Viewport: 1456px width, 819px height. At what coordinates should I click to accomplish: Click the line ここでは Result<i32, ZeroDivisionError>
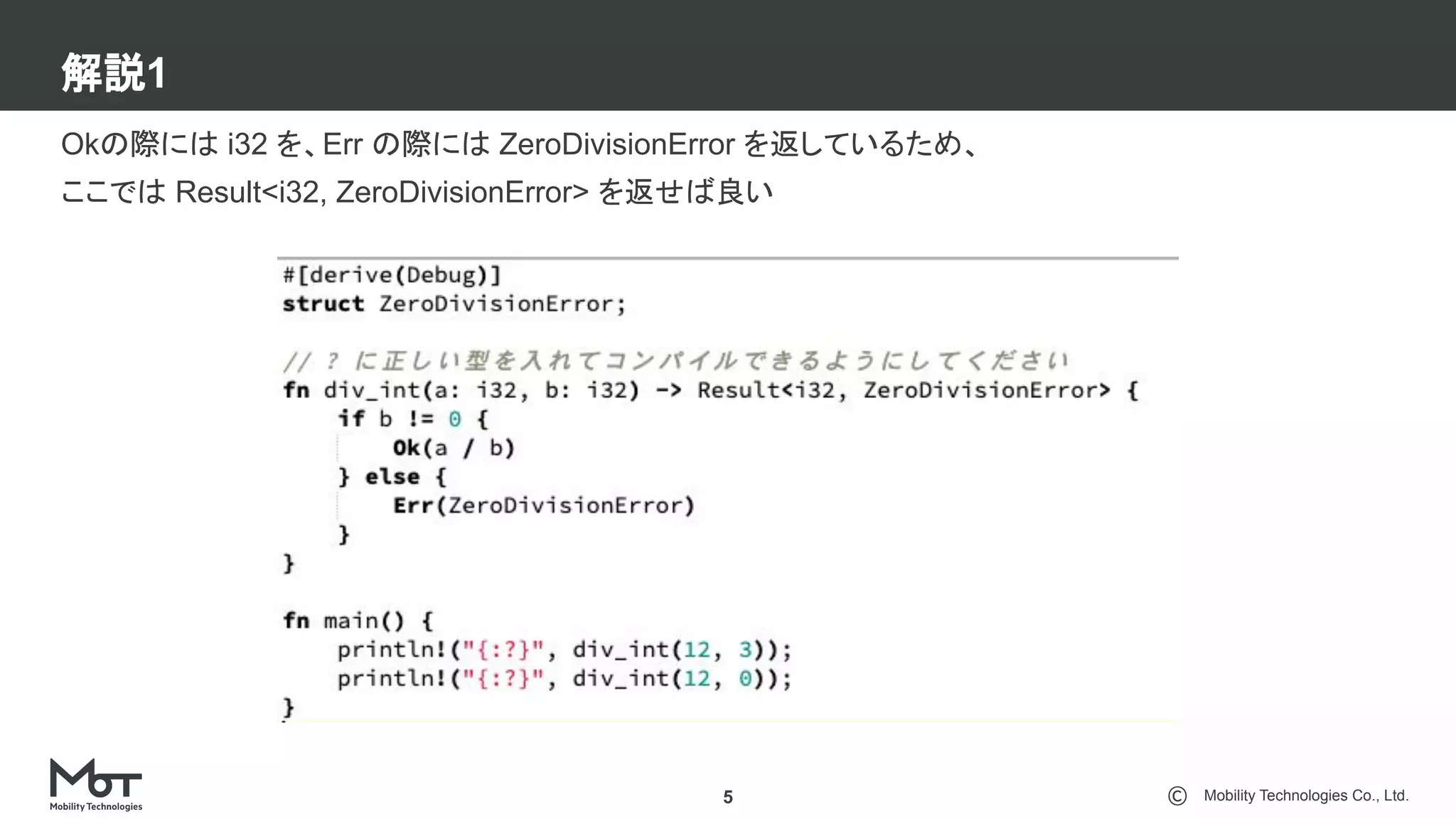tap(417, 192)
